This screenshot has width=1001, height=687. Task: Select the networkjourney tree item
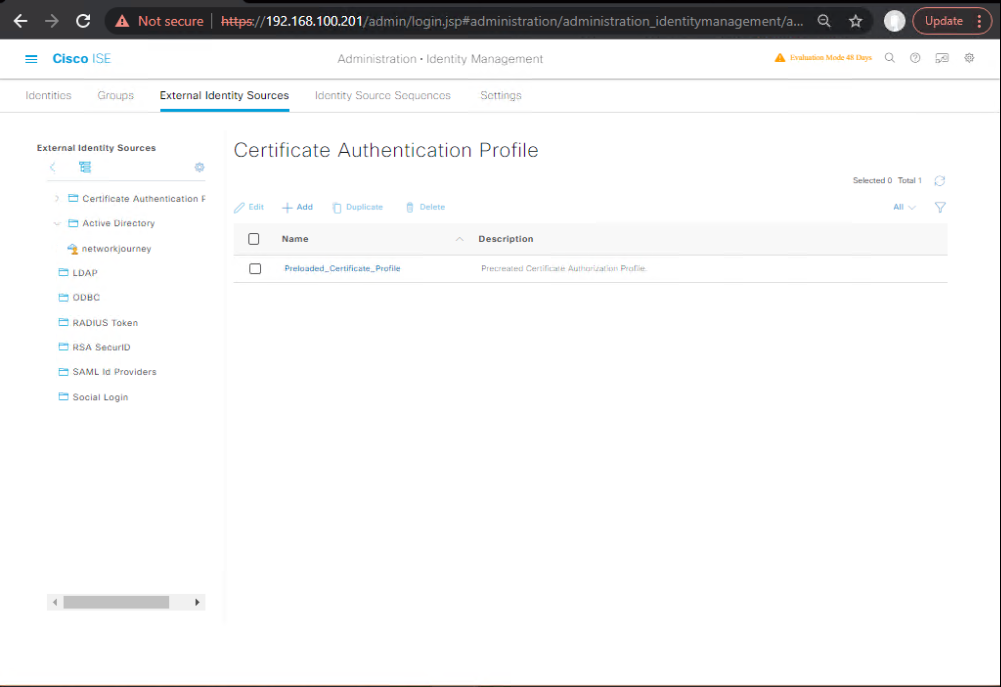tap(109, 249)
